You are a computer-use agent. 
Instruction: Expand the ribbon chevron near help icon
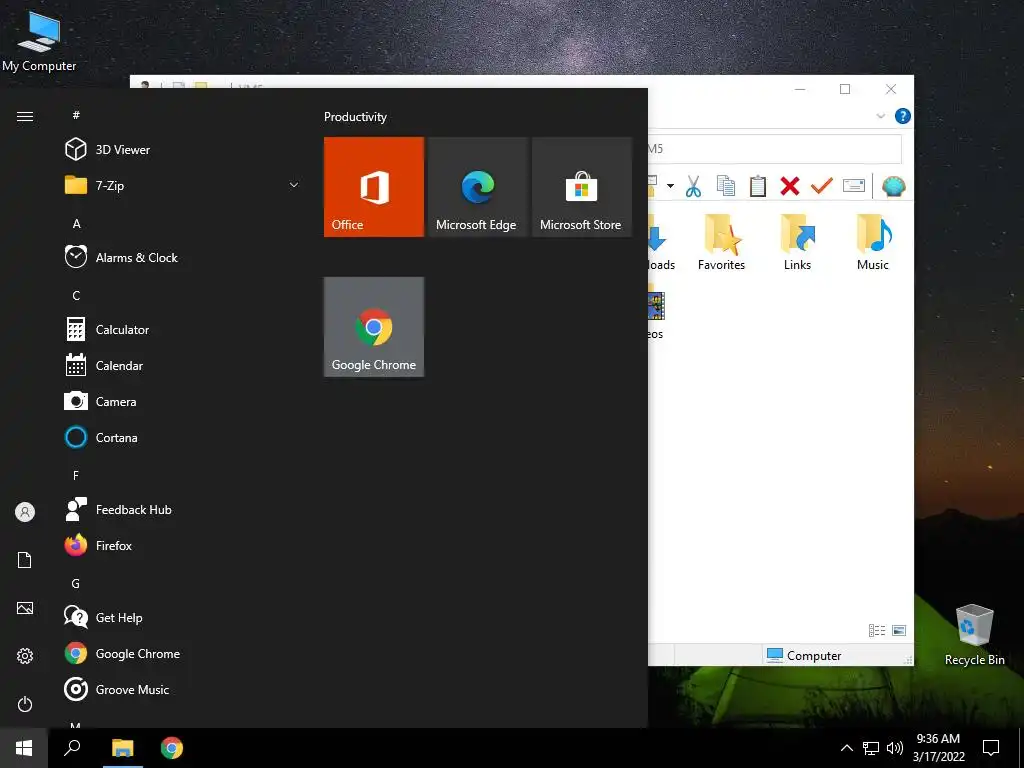(880, 116)
